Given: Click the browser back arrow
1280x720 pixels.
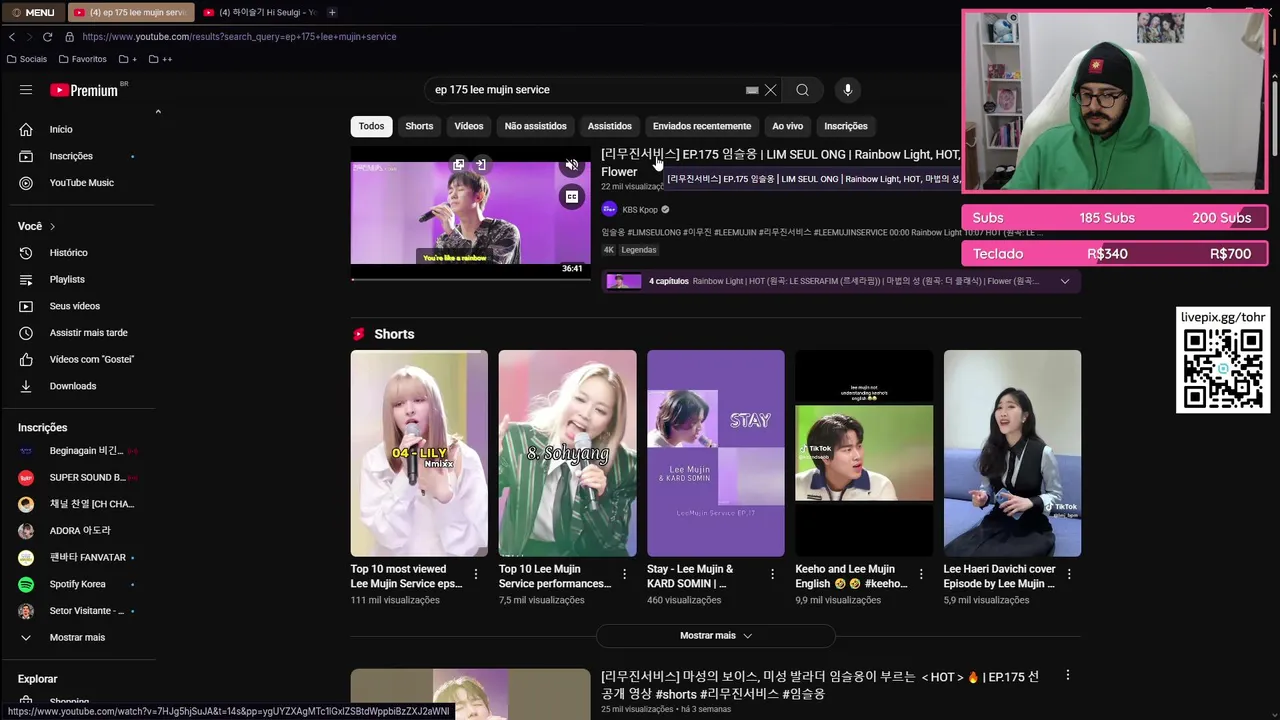Looking at the screenshot, I should coord(12,37).
